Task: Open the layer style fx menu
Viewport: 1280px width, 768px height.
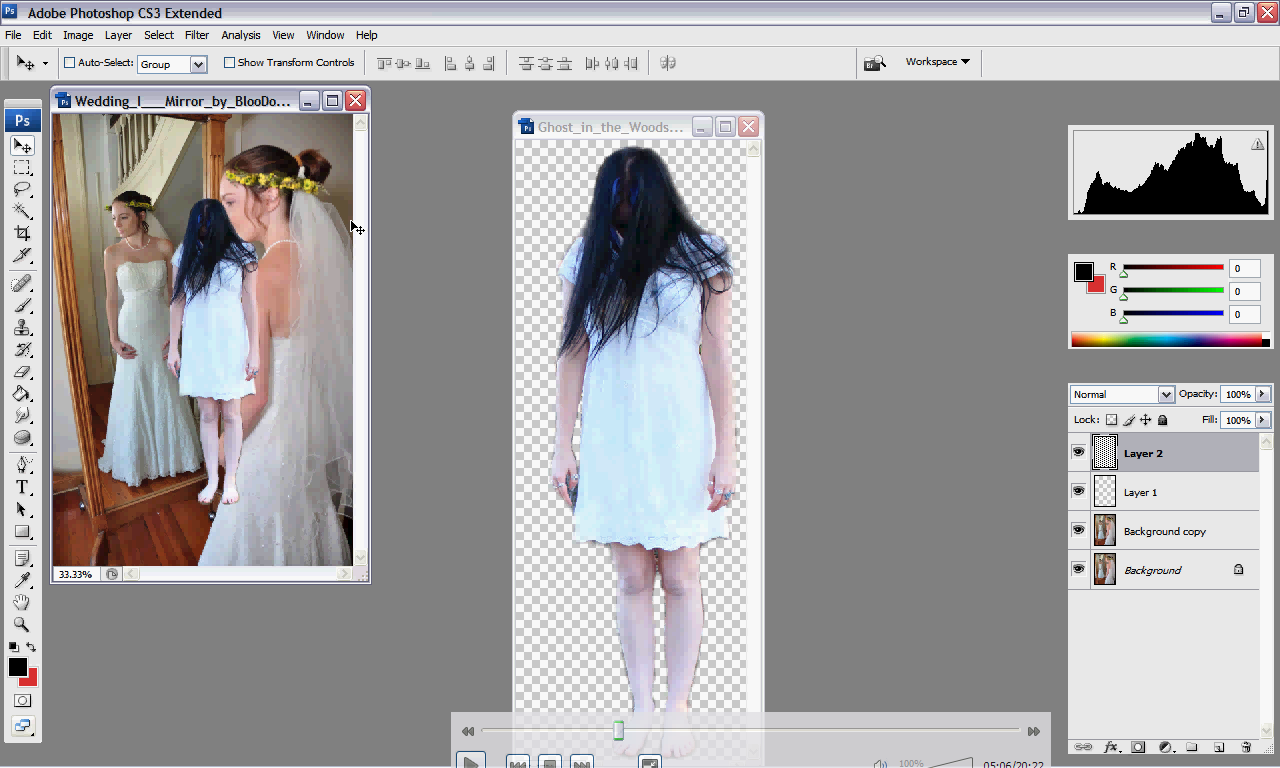Action: 1111,747
